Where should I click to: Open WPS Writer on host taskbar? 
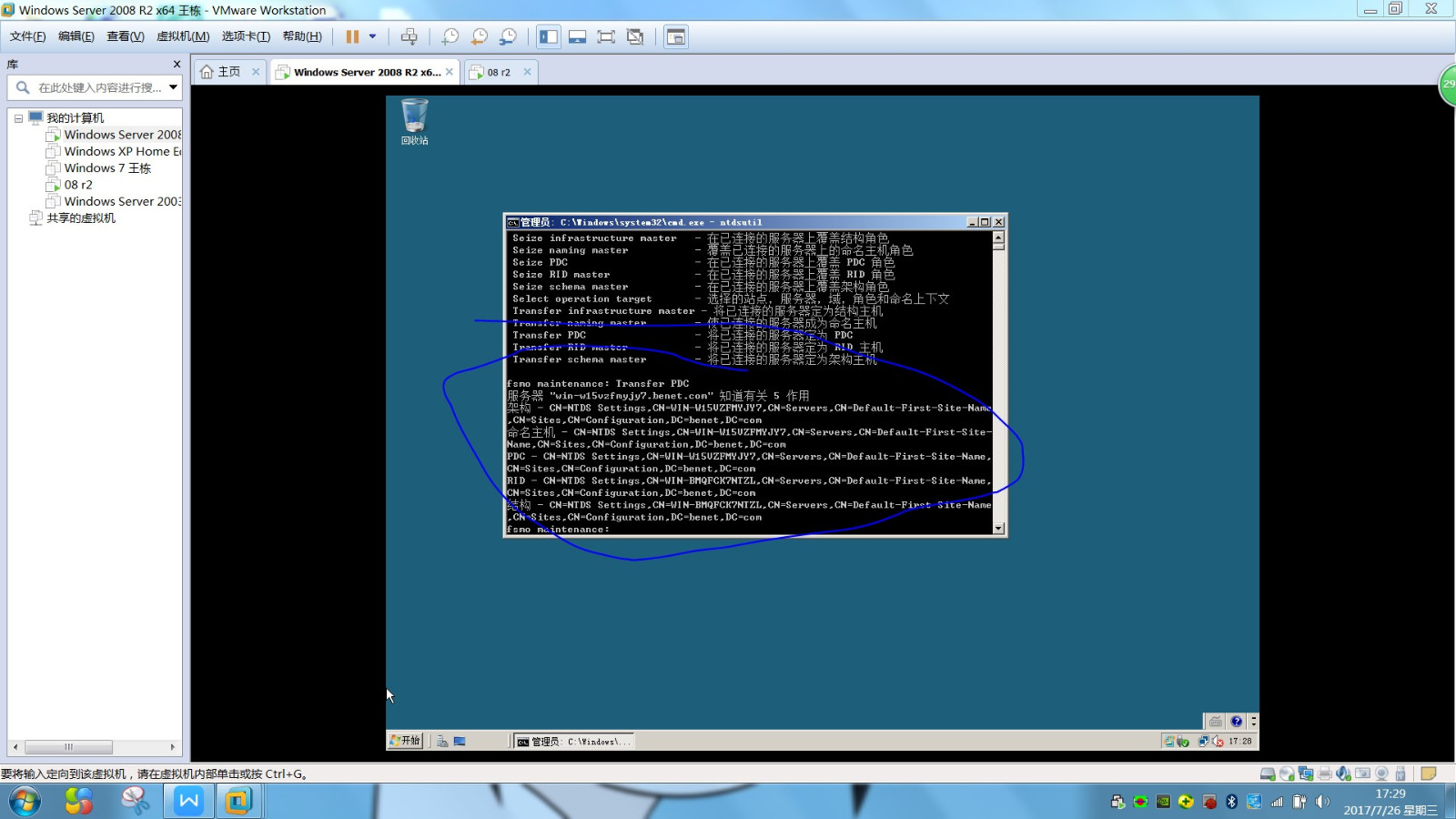(x=189, y=801)
